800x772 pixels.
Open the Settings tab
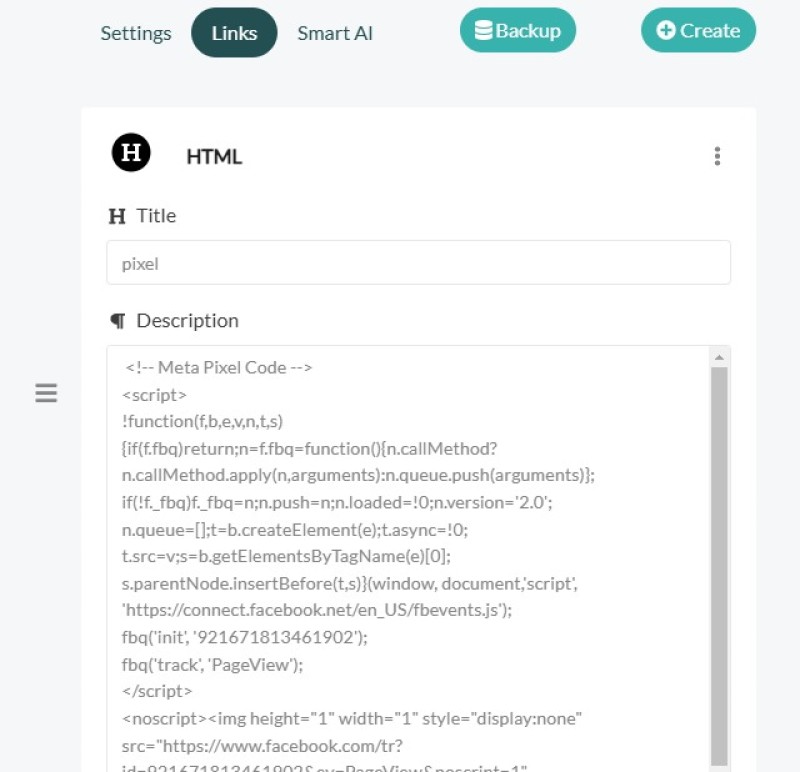coord(136,34)
